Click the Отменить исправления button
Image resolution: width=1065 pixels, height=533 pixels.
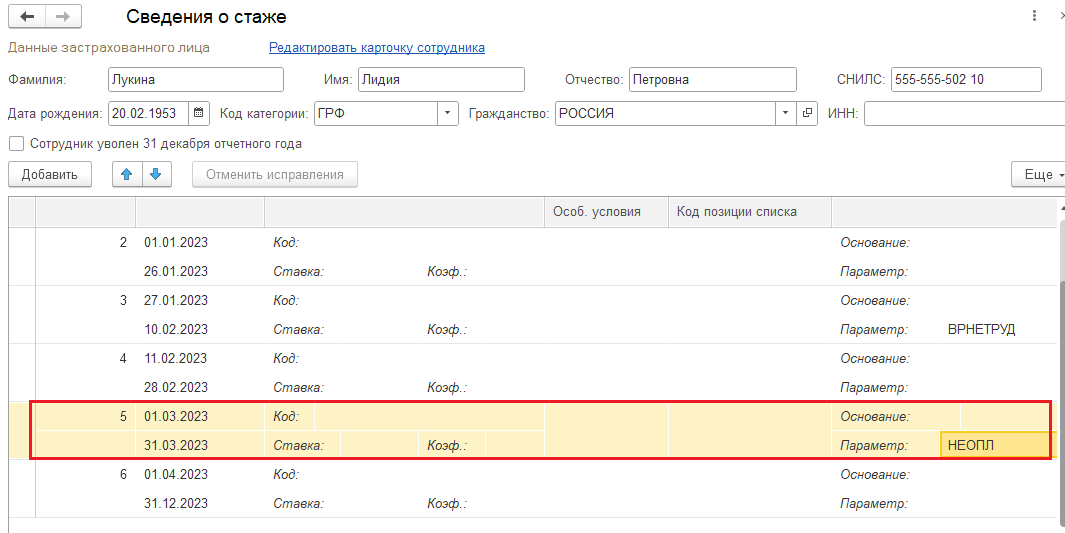pyautogui.click(x=275, y=174)
